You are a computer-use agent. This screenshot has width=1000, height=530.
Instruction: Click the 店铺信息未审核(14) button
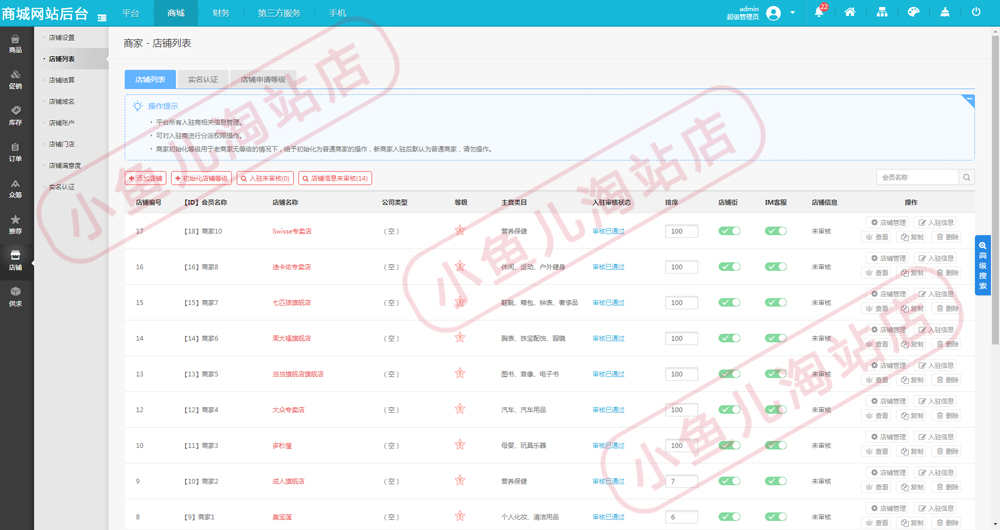click(x=335, y=178)
